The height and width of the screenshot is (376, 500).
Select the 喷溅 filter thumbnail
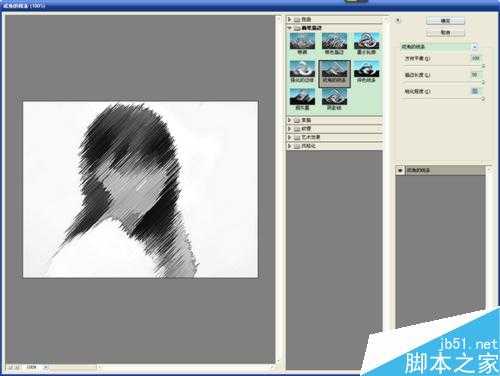(302, 43)
